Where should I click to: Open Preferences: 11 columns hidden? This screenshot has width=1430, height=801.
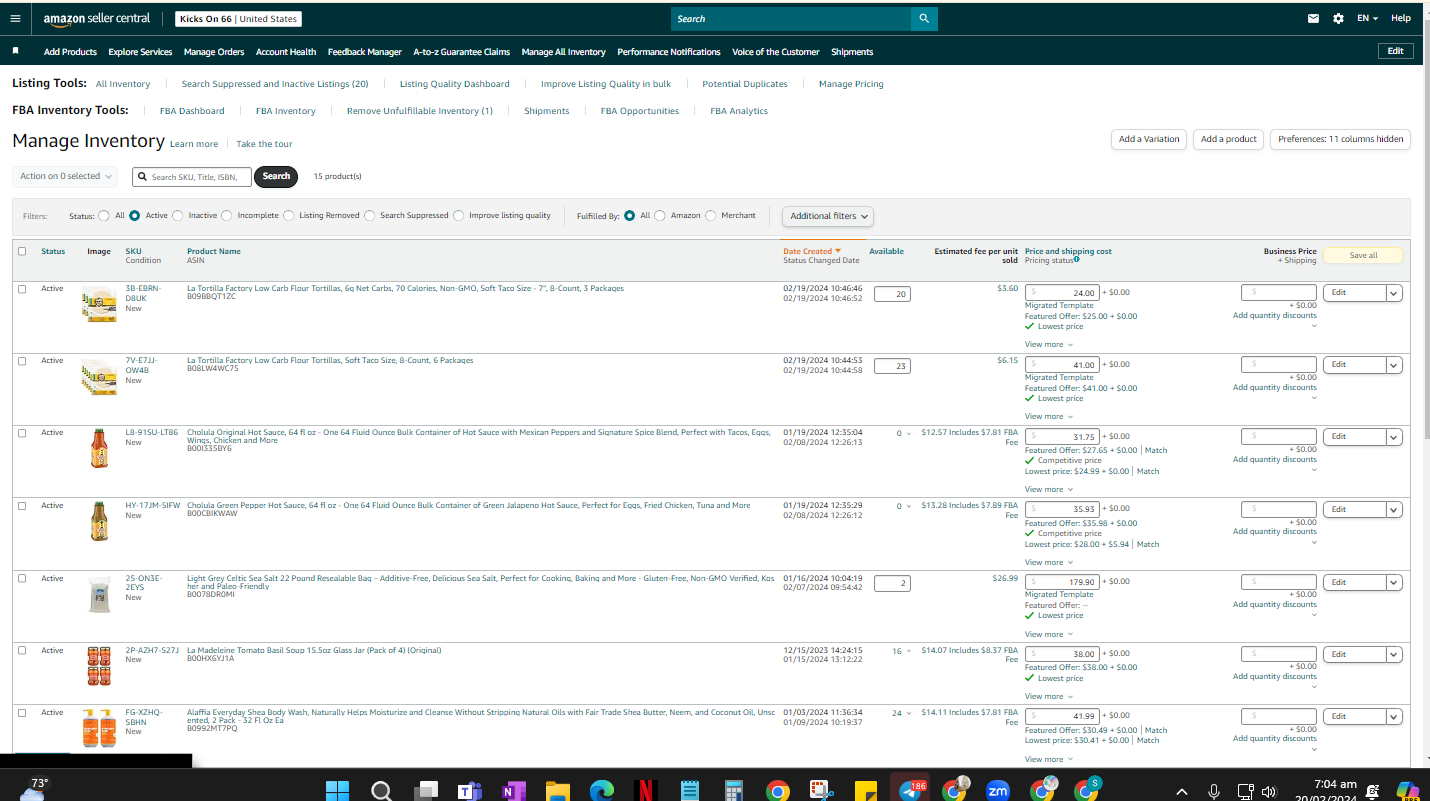tap(1340, 139)
